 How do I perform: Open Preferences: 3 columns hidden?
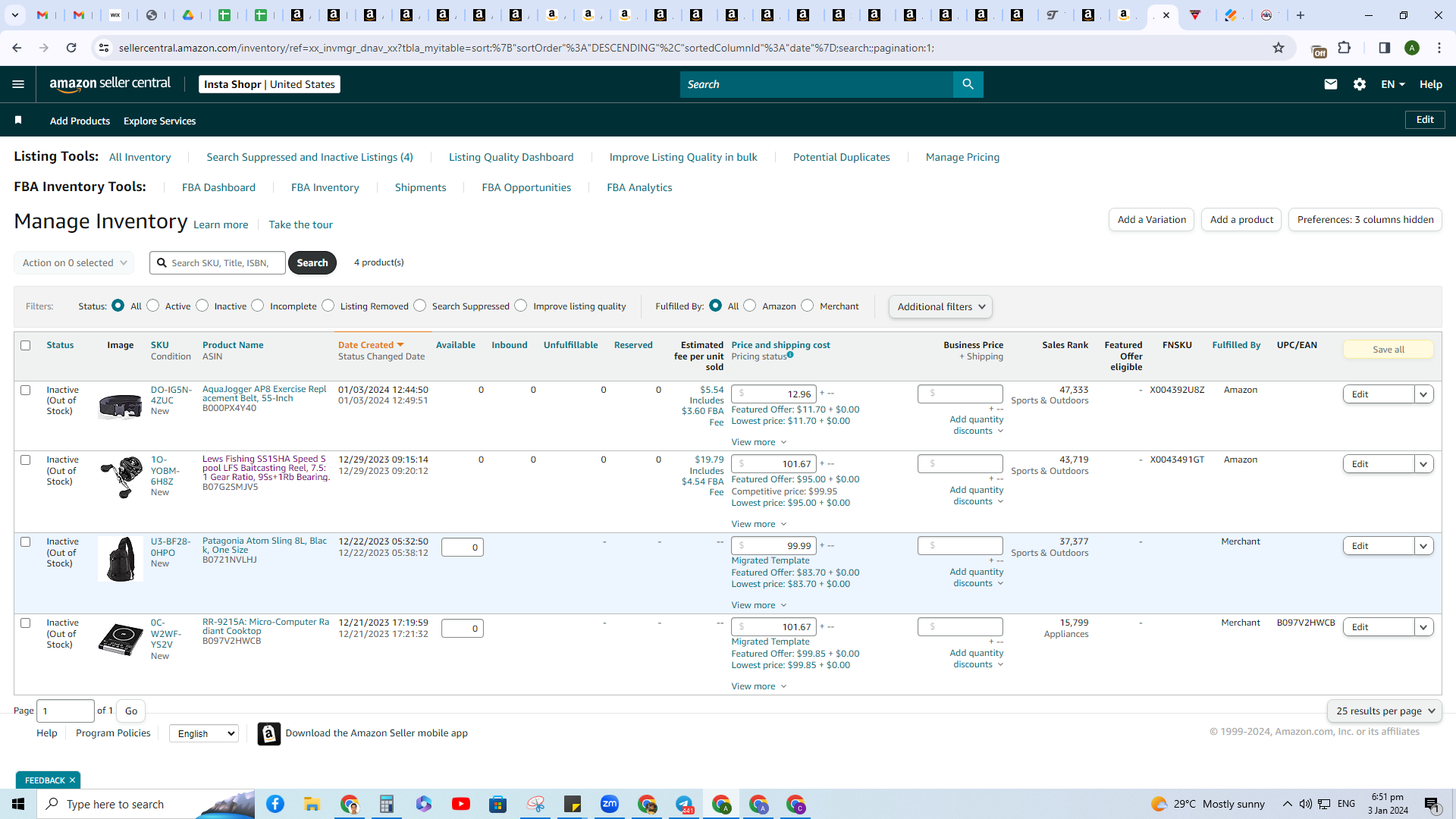pyautogui.click(x=1365, y=220)
